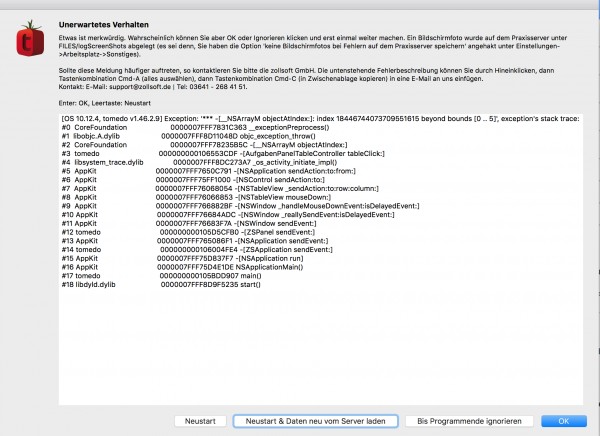The image size is (600, 436).
Task: Select stack line #17 tomedo main()
Action: coord(161,276)
